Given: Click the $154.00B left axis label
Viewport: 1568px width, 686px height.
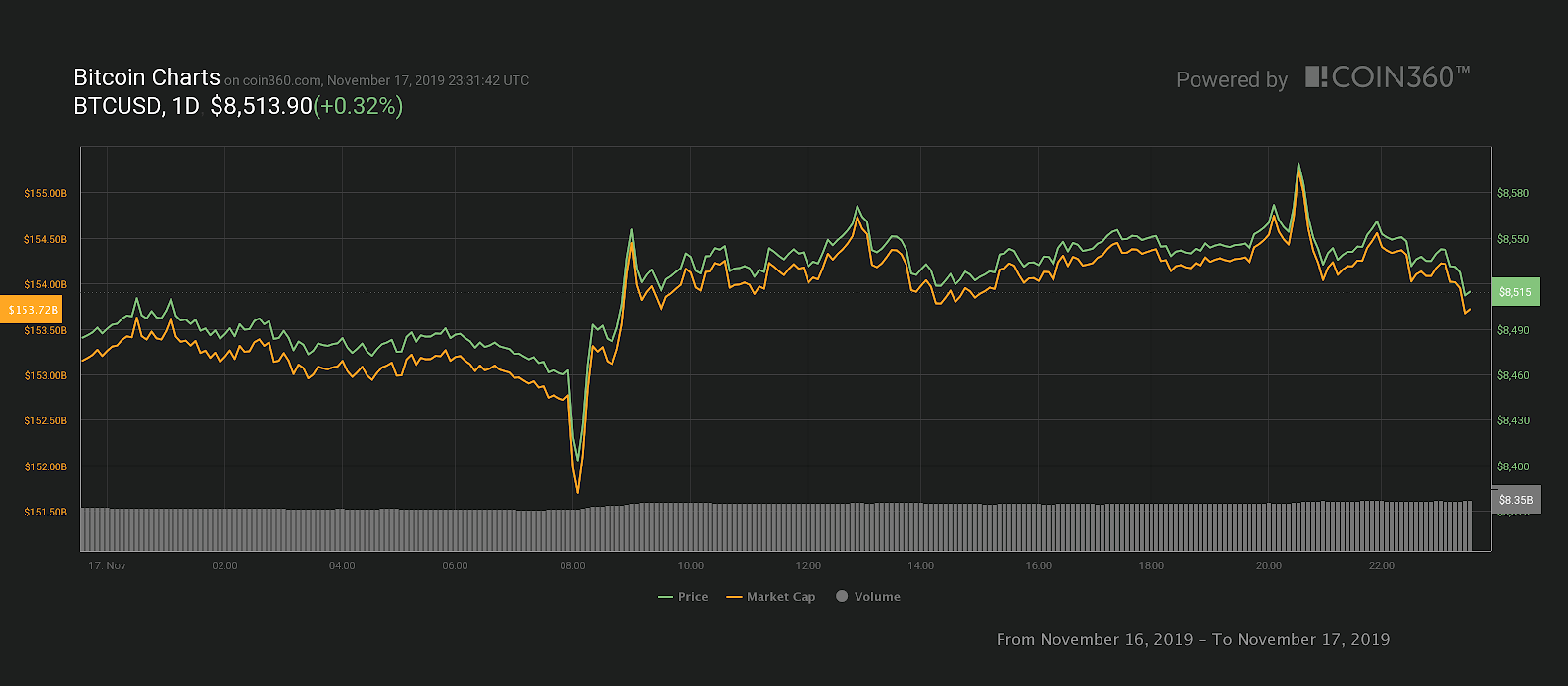Looking at the screenshot, I should click(x=46, y=284).
